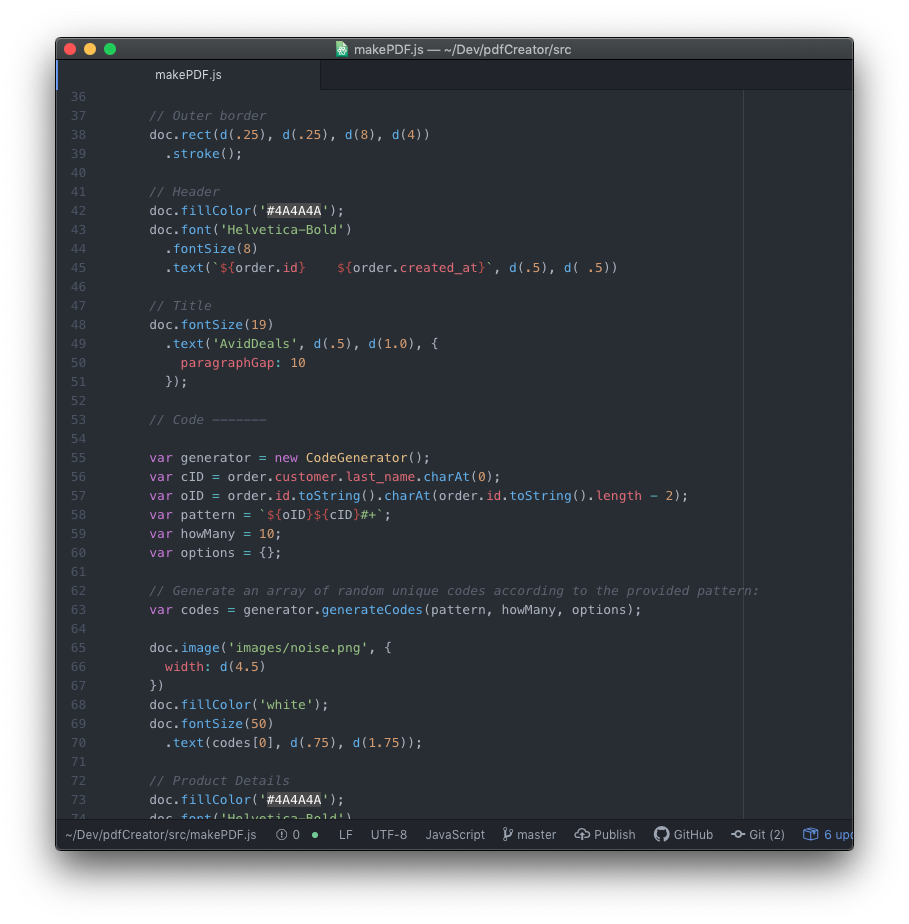This screenshot has height=924, width=909.
Task: Click 'generateCodes' method on line 63
Action: pos(372,610)
